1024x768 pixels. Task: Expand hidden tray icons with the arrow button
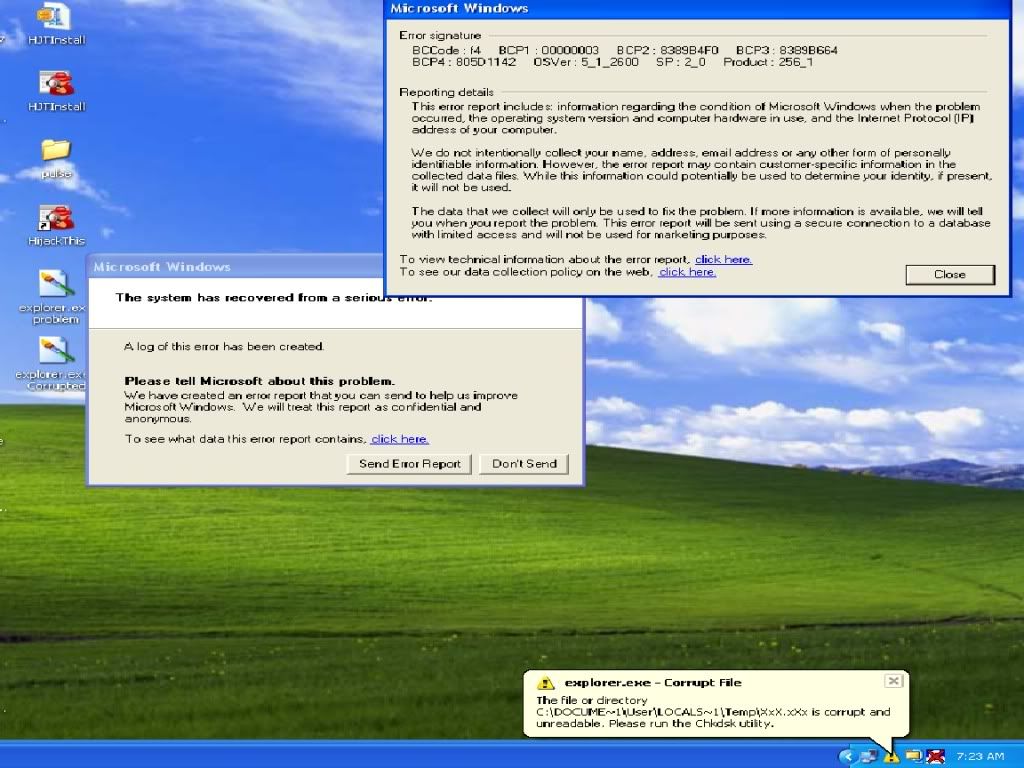click(847, 756)
